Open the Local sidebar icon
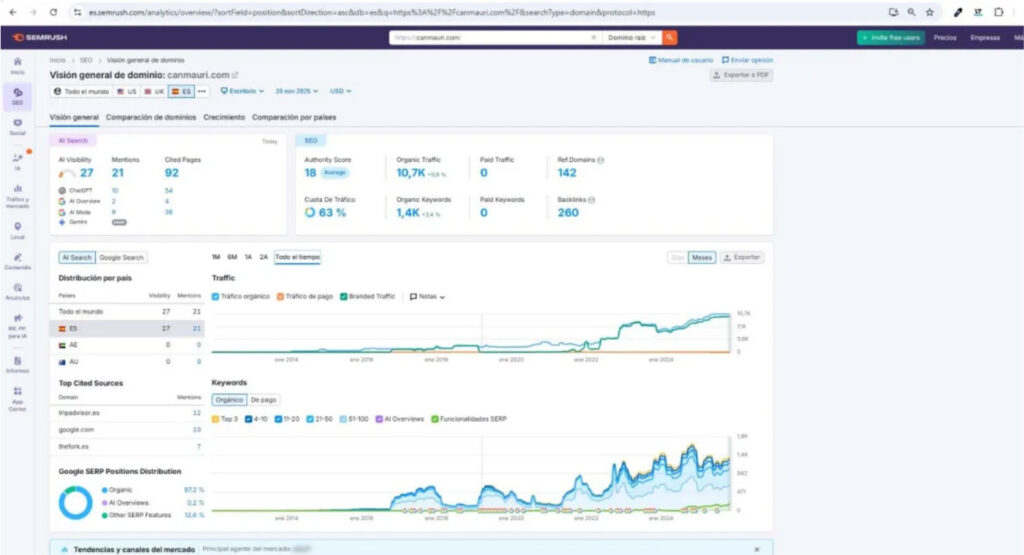Image resolution: width=1024 pixels, height=555 pixels. tap(18, 229)
